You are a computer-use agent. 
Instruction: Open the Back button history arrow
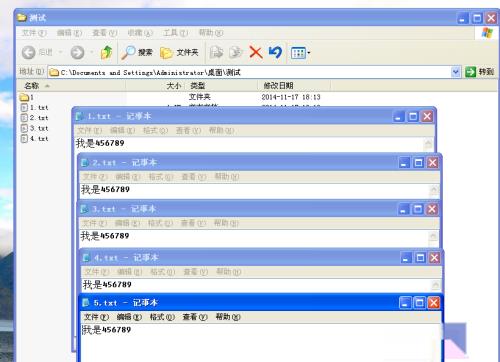coord(60,52)
